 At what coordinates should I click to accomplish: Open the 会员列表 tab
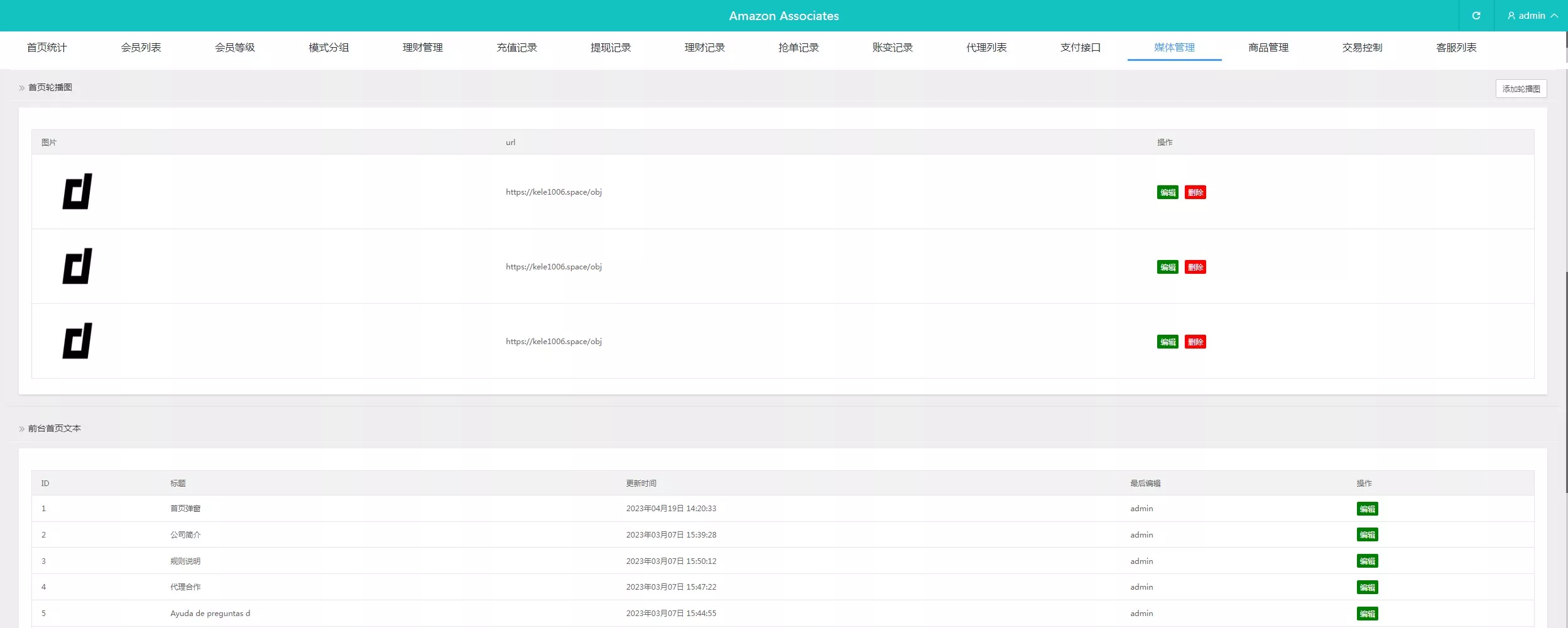(x=141, y=48)
